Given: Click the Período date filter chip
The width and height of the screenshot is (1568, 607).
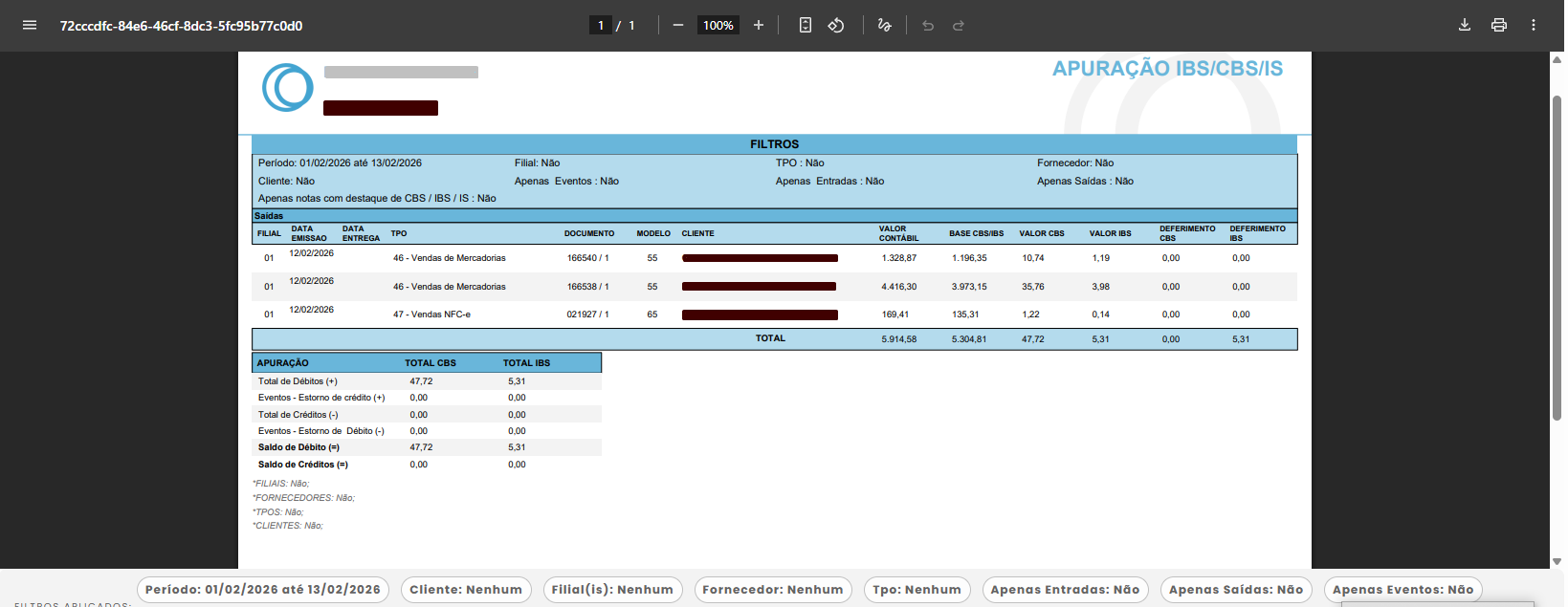Looking at the screenshot, I should pyautogui.click(x=263, y=590).
